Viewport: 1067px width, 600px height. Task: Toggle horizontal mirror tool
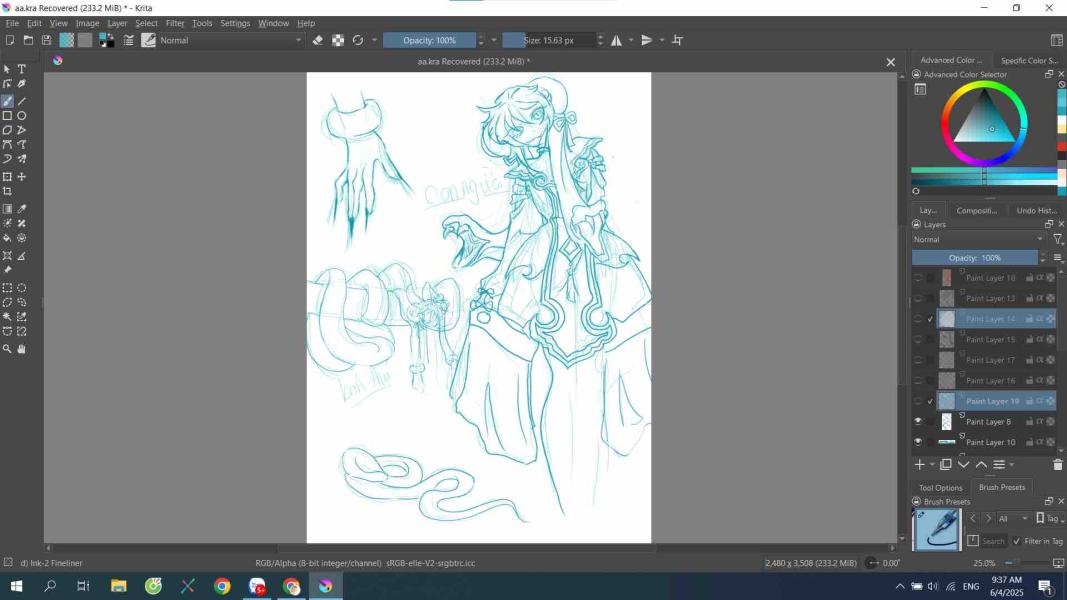(616, 40)
